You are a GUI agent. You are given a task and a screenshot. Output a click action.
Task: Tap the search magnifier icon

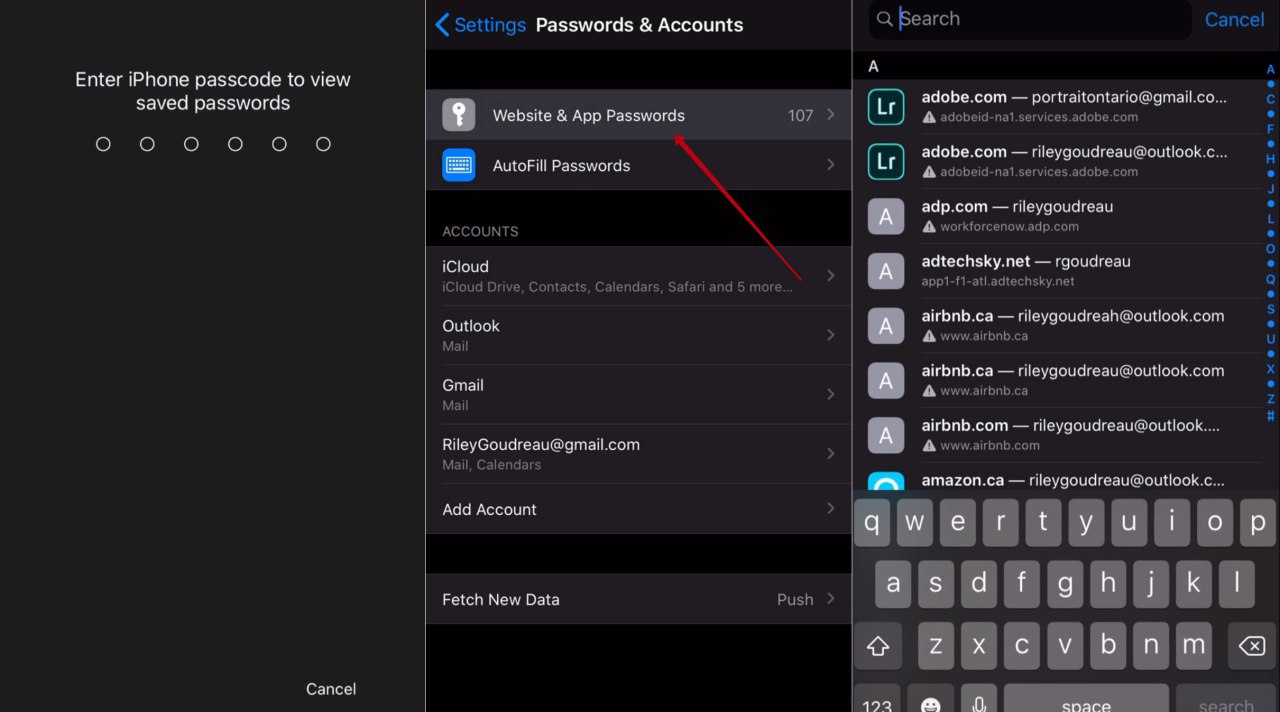click(884, 19)
